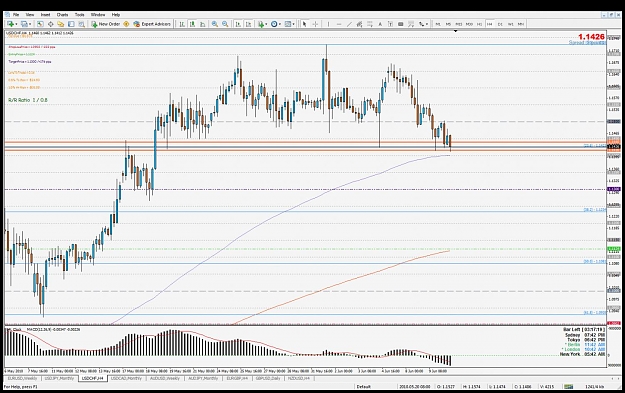Screen dimensions: 625x393
Task: Expand the Arrows objects dropdown
Action: pyautogui.click(x=427, y=24)
